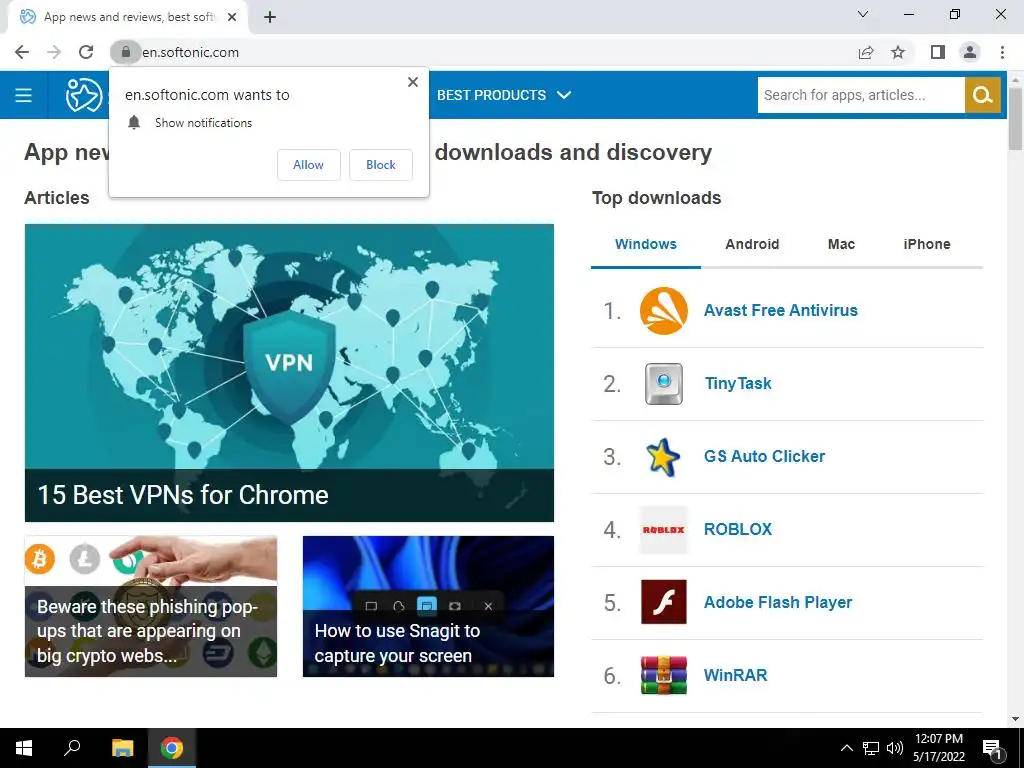1024x768 pixels.
Task: Click the orange search magnifier button
Action: coord(982,95)
